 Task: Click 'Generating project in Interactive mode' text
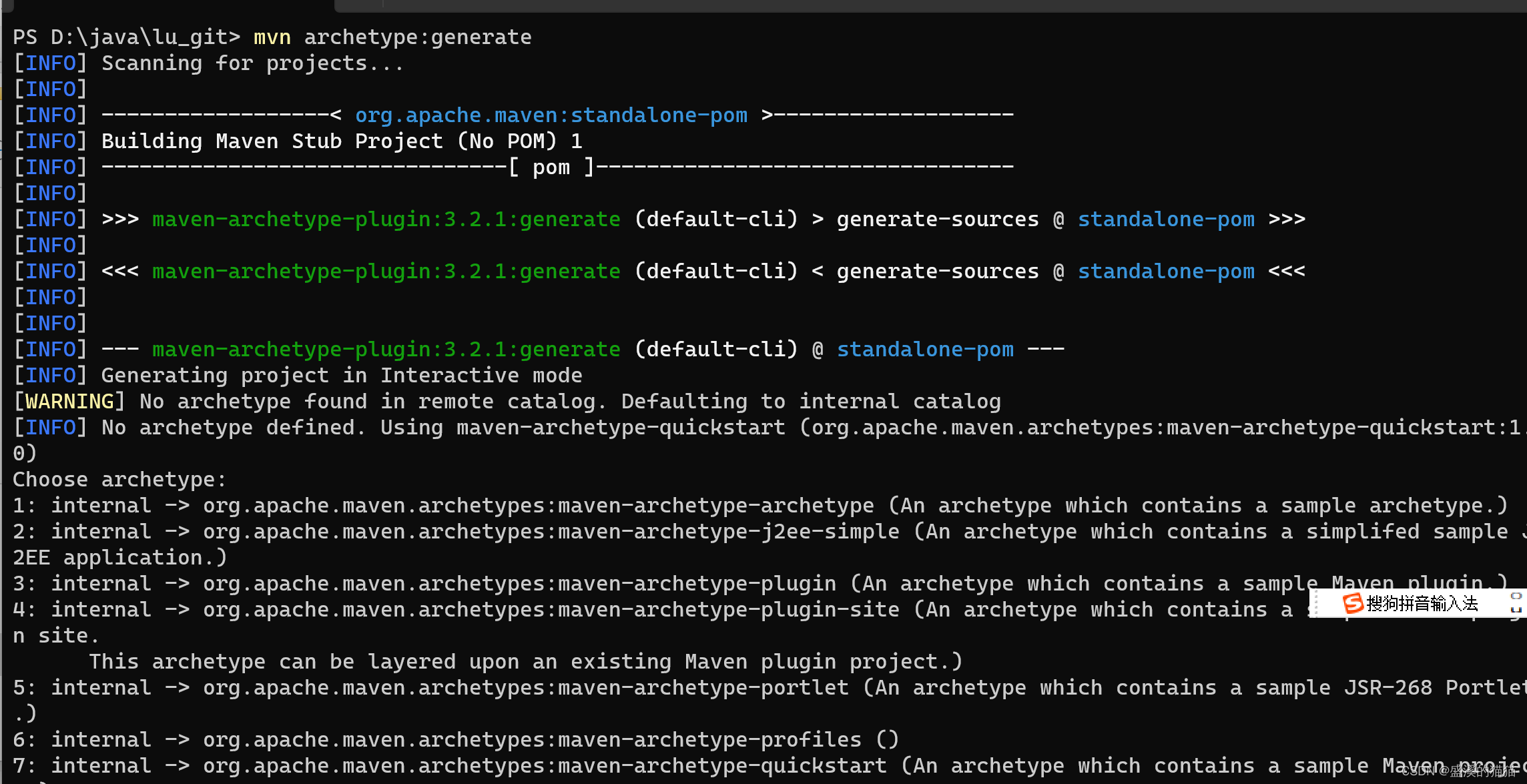click(342, 375)
